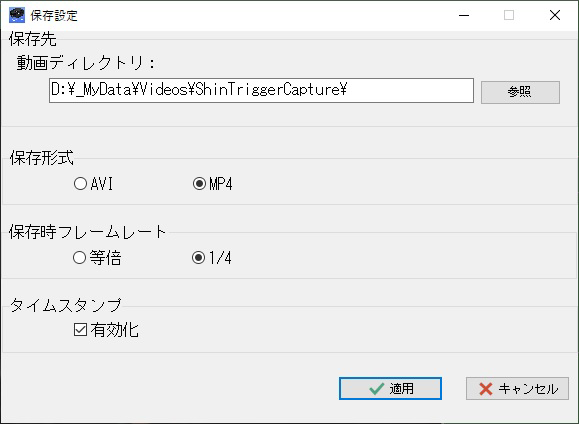
Task: Apply settings with the 適用 button
Action: (390, 389)
